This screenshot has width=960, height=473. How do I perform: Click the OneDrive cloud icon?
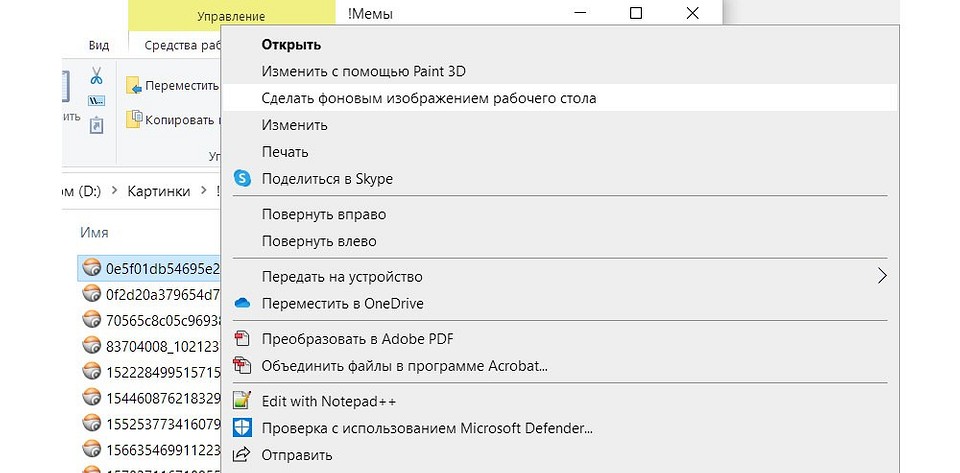pos(243,303)
